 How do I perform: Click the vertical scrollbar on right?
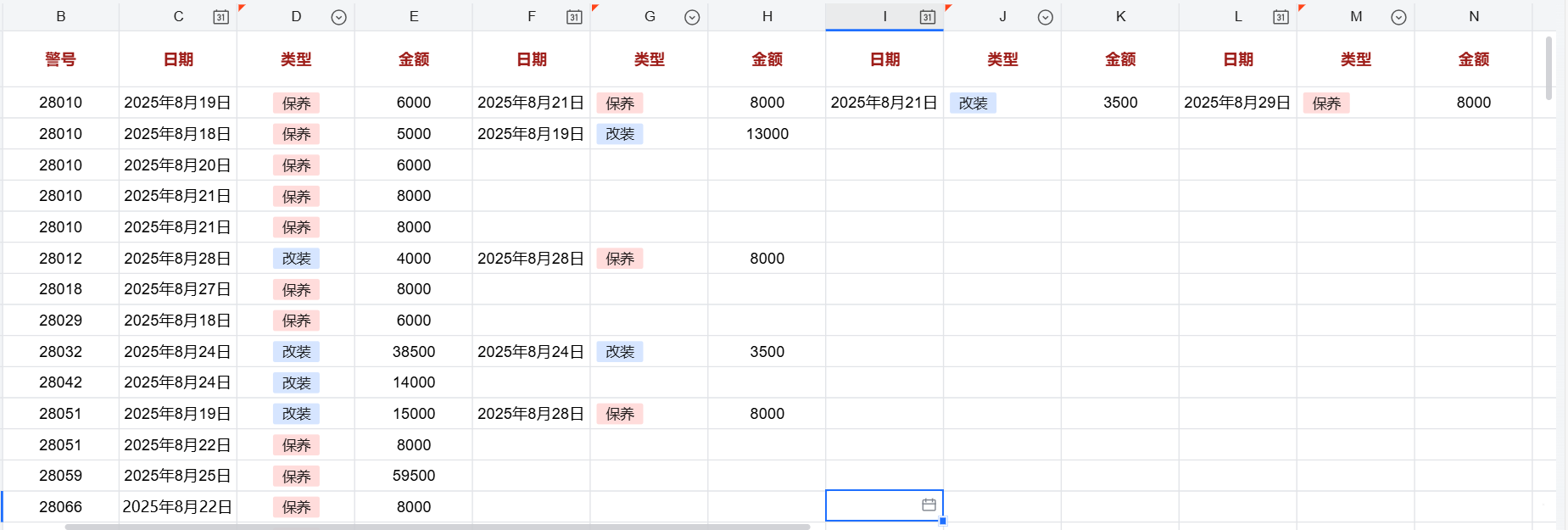(1549, 68)
